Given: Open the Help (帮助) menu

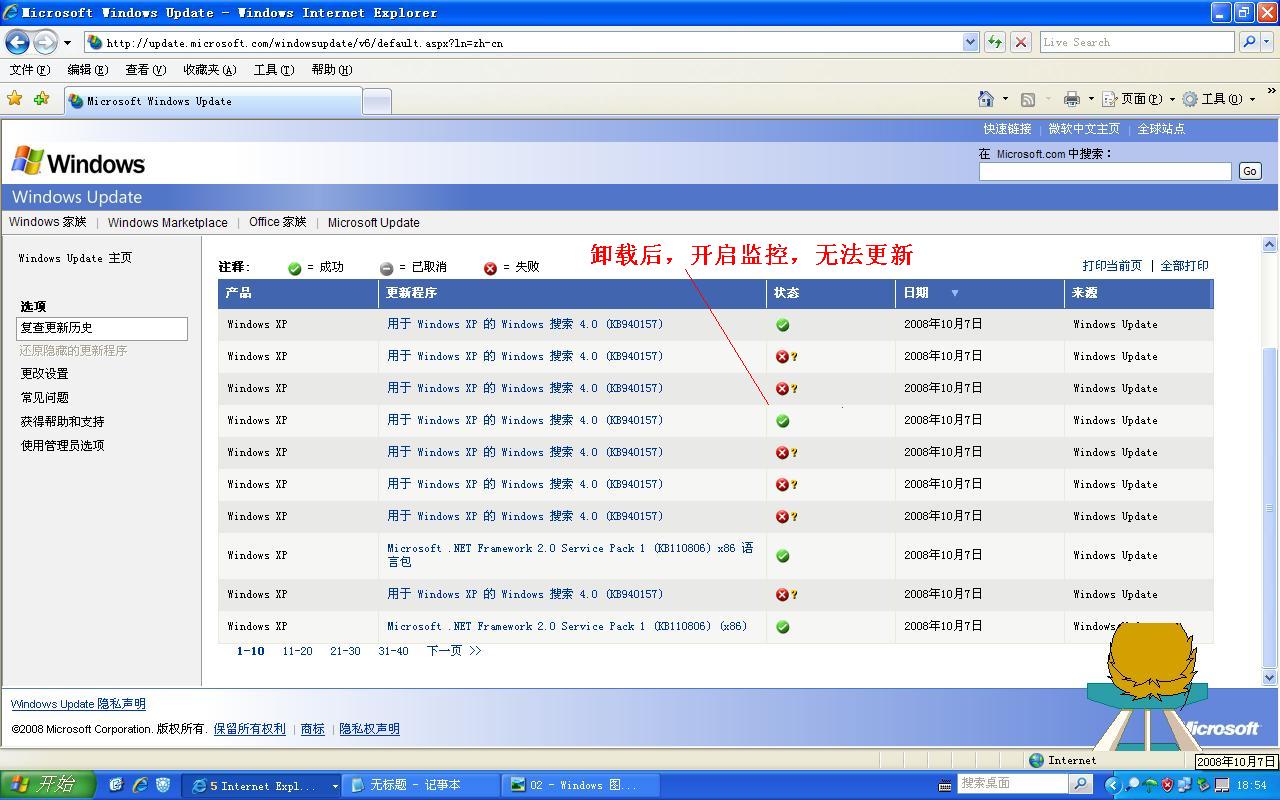Looking at the screenshot, I should pyautogui.click(x=332, y=70).
